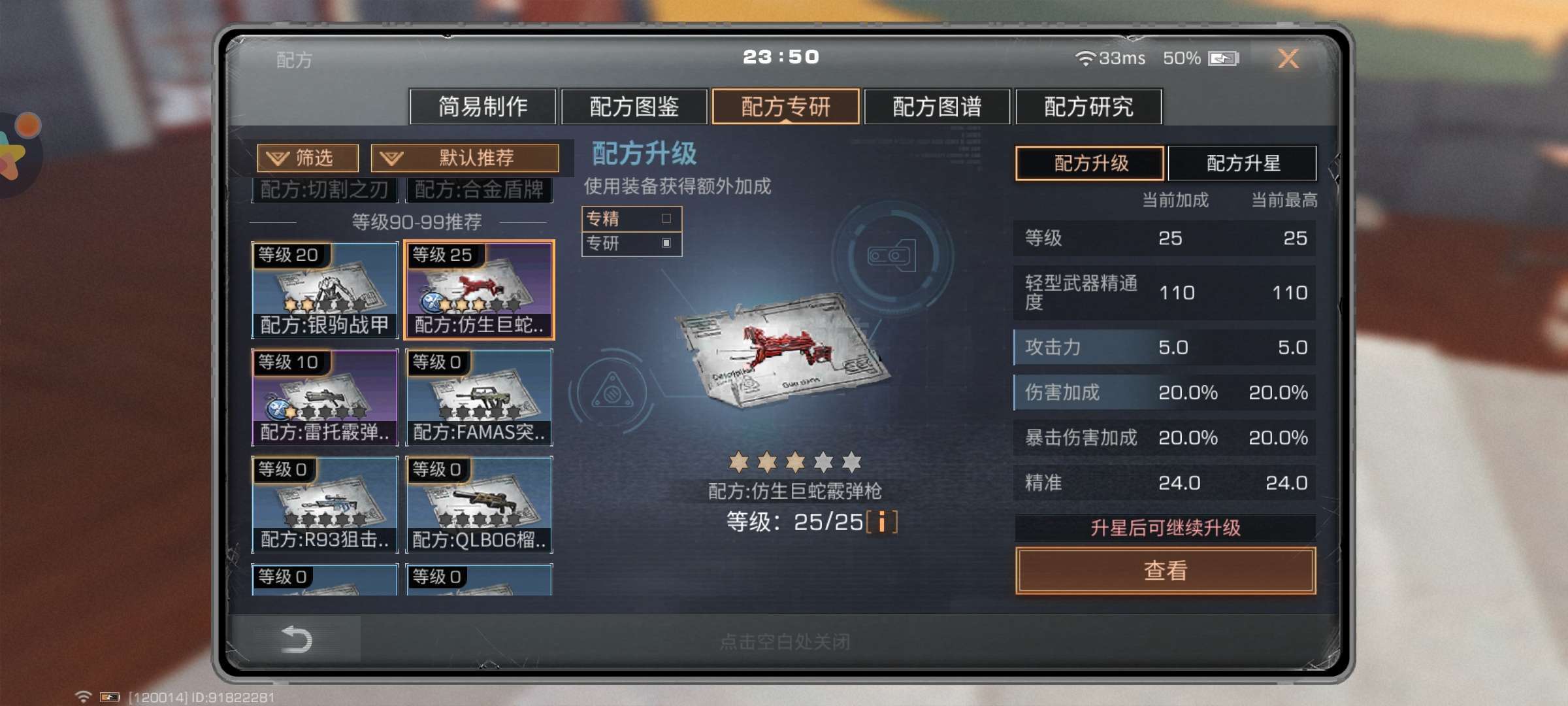Click the wrench badge on 仿生巨蛇 recipe
The height and width of the screenshot is (706, 1568).
click(432, 302)
